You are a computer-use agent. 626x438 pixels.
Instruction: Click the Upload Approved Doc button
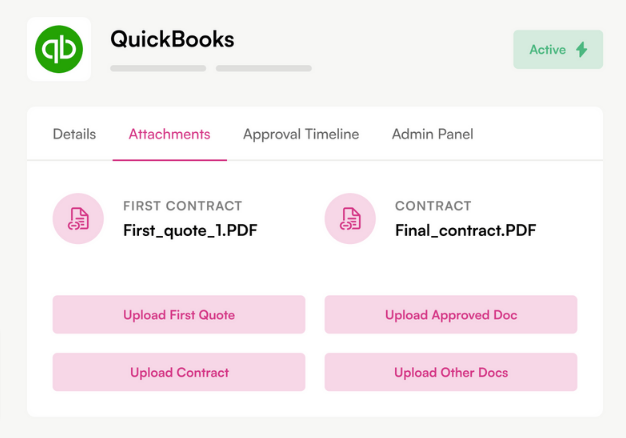[x=451, y=315]
